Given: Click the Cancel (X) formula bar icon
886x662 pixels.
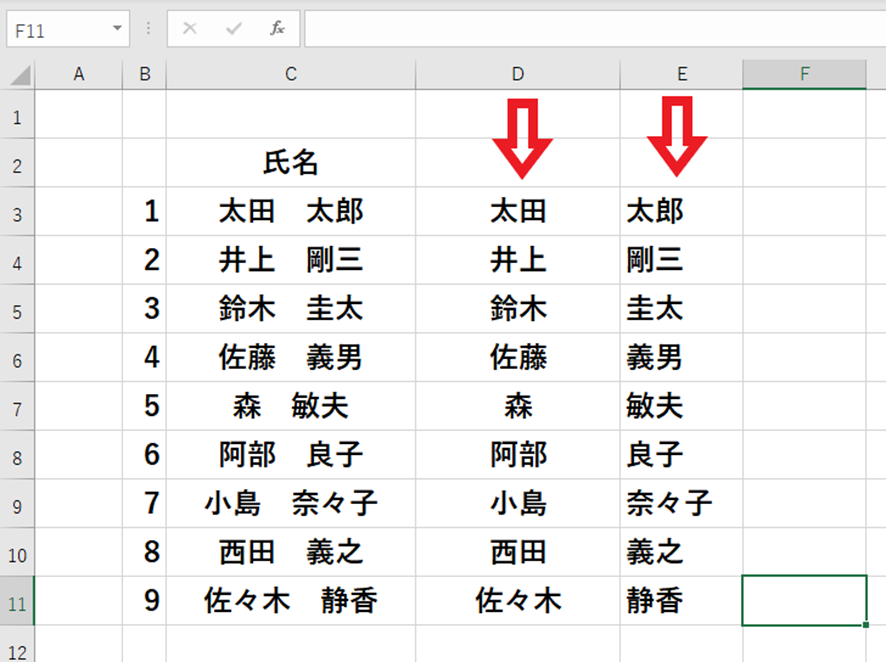Looking at the screenshot, I should pos(190,28).
